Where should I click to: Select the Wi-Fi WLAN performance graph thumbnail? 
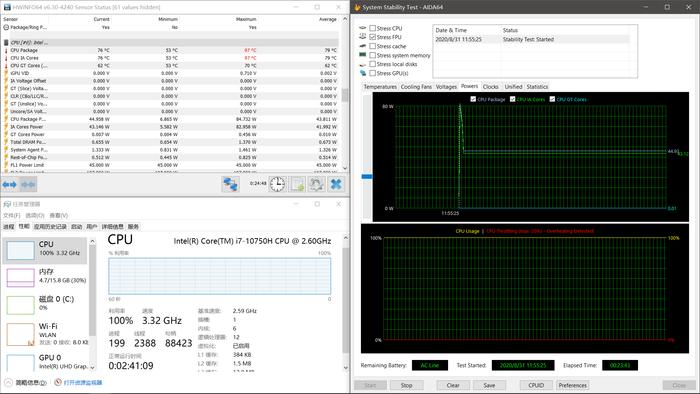pos(21,334)
